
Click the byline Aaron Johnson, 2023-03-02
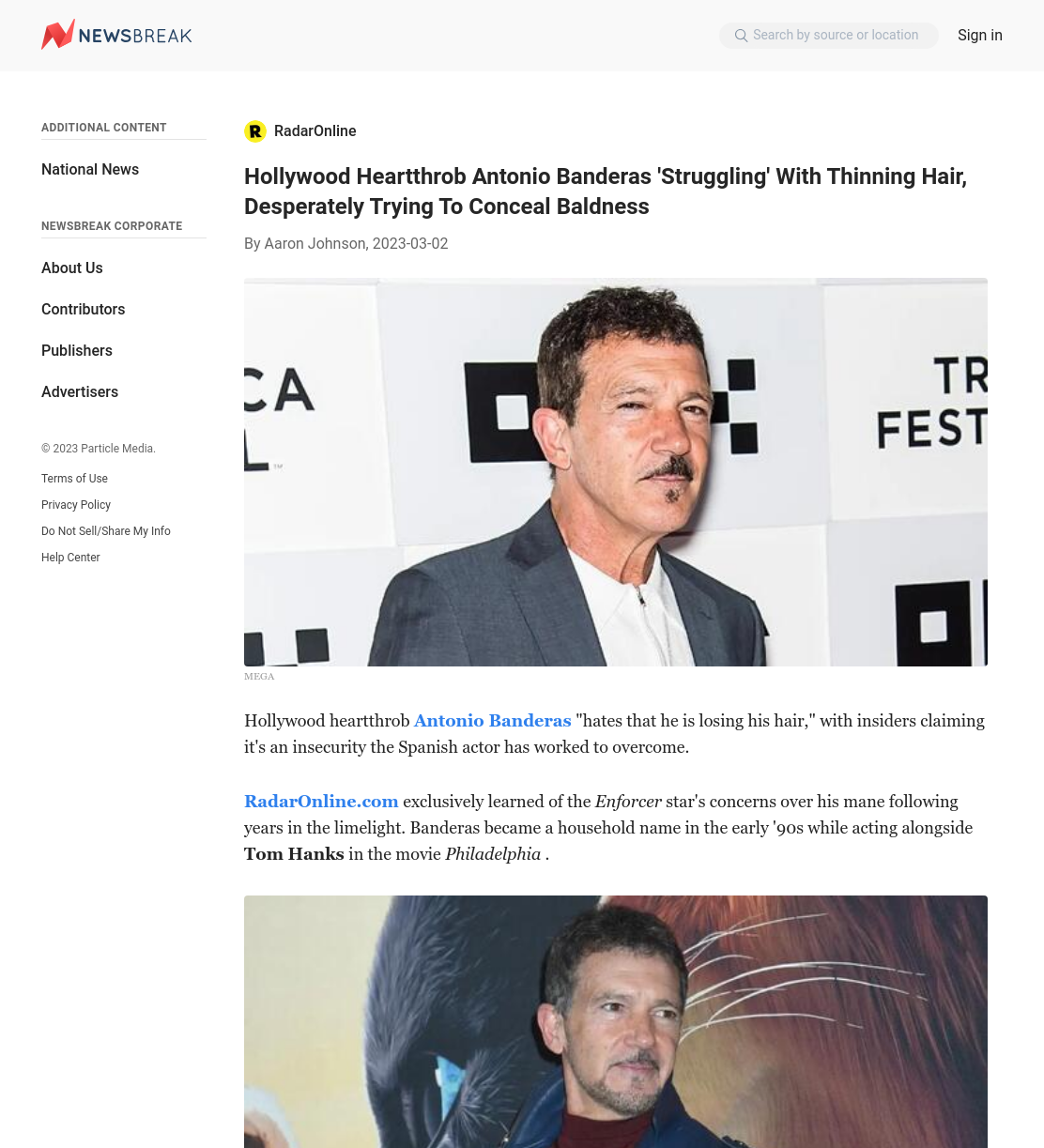[x=346, y=244]
